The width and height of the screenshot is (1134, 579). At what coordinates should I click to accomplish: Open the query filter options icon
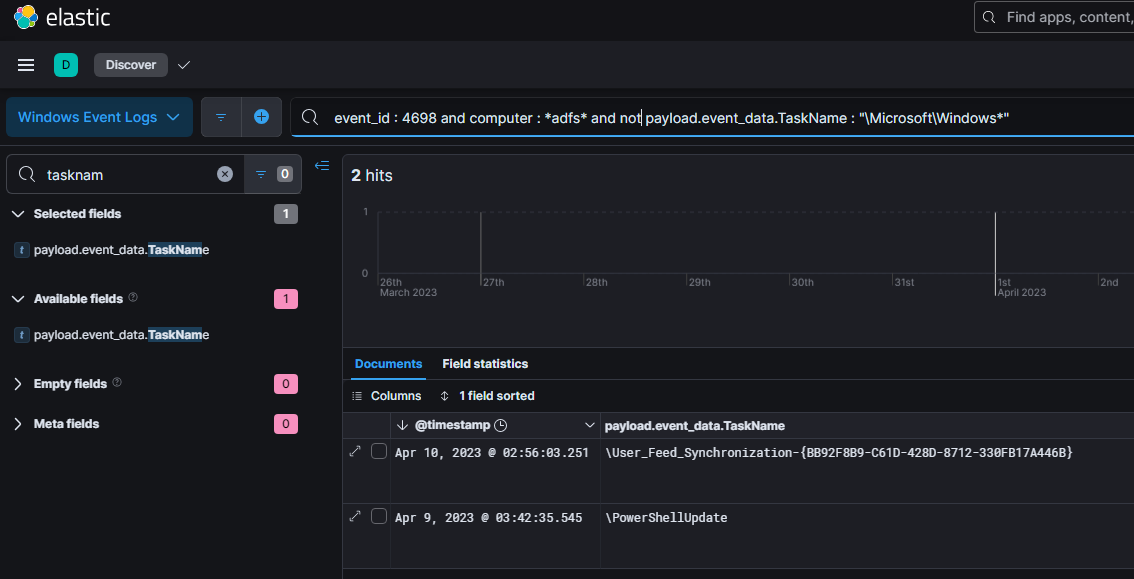[221, 117]
